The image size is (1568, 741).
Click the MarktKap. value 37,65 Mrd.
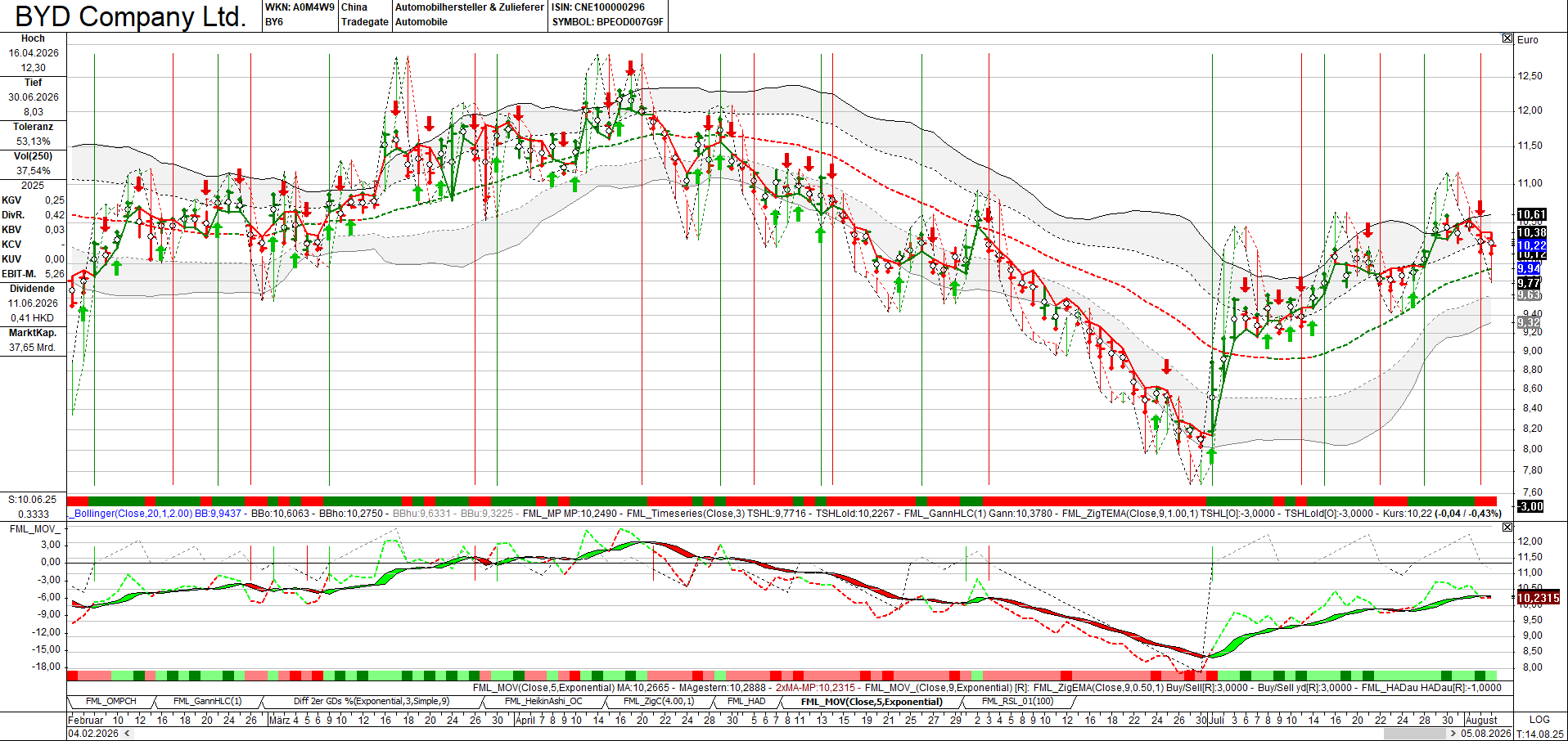(33, 348)
